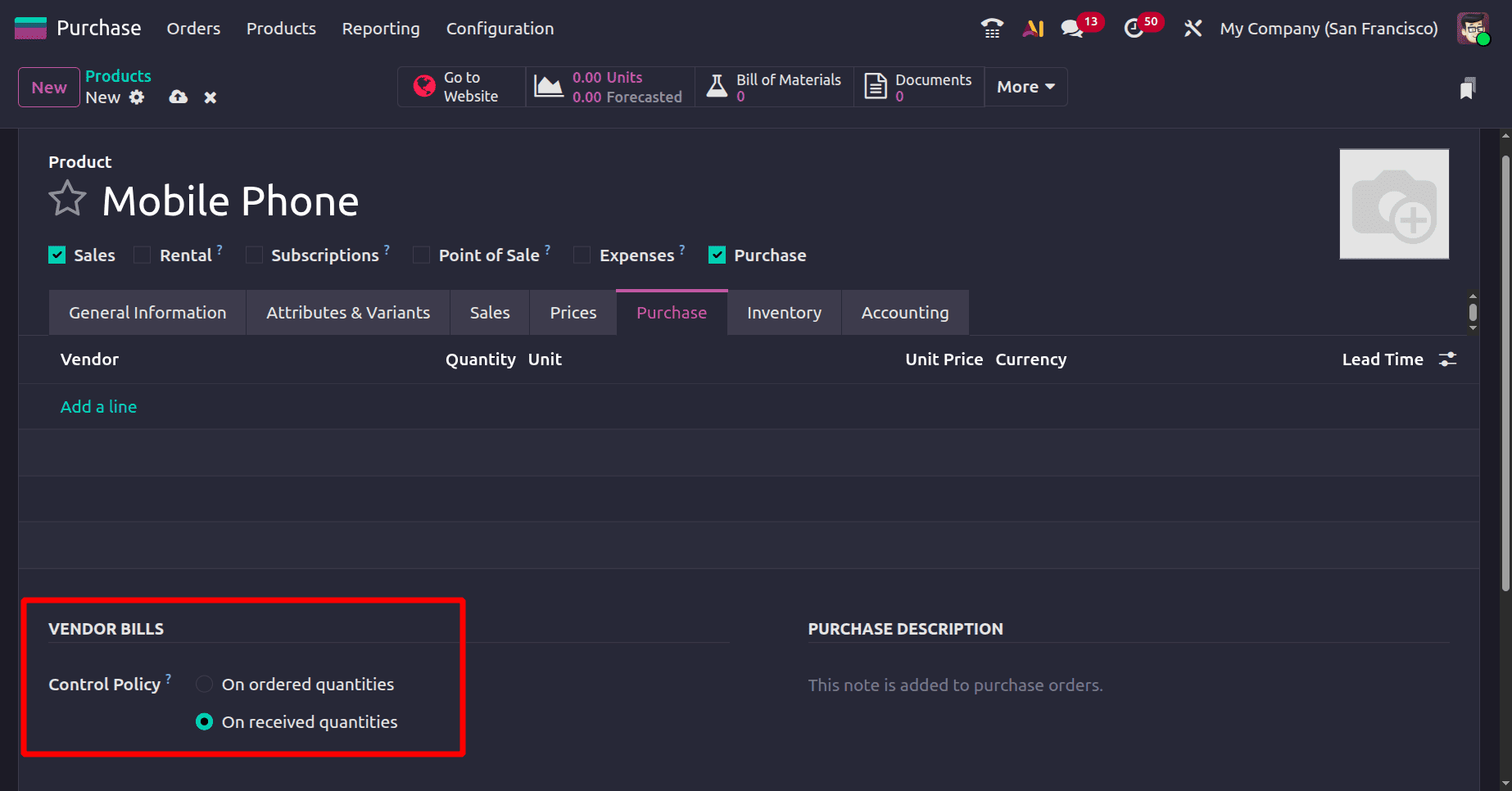This screenshot has width=1512, height=791.
Task: Click the activities clock icon showing 50
Action: point(1134,27)
